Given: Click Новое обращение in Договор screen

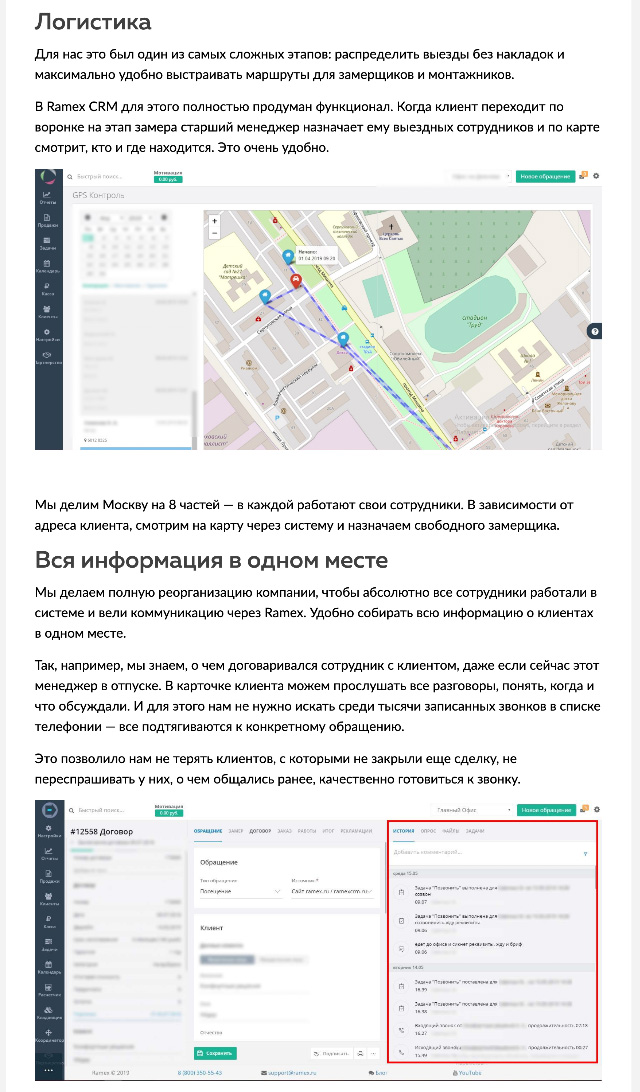Looking at the screenshot, I should click(x=547, y=810).
